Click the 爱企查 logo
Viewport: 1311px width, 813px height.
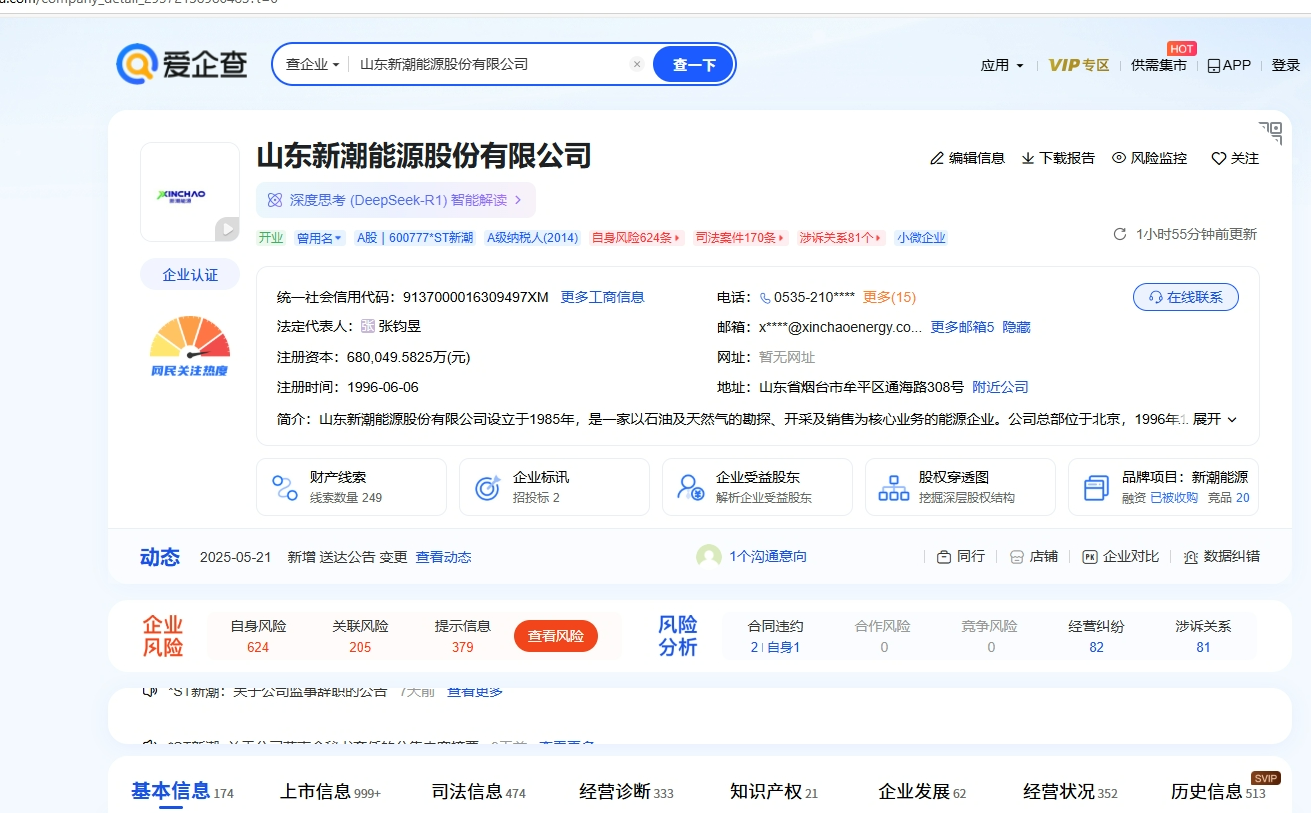click(x=181, y=64)
